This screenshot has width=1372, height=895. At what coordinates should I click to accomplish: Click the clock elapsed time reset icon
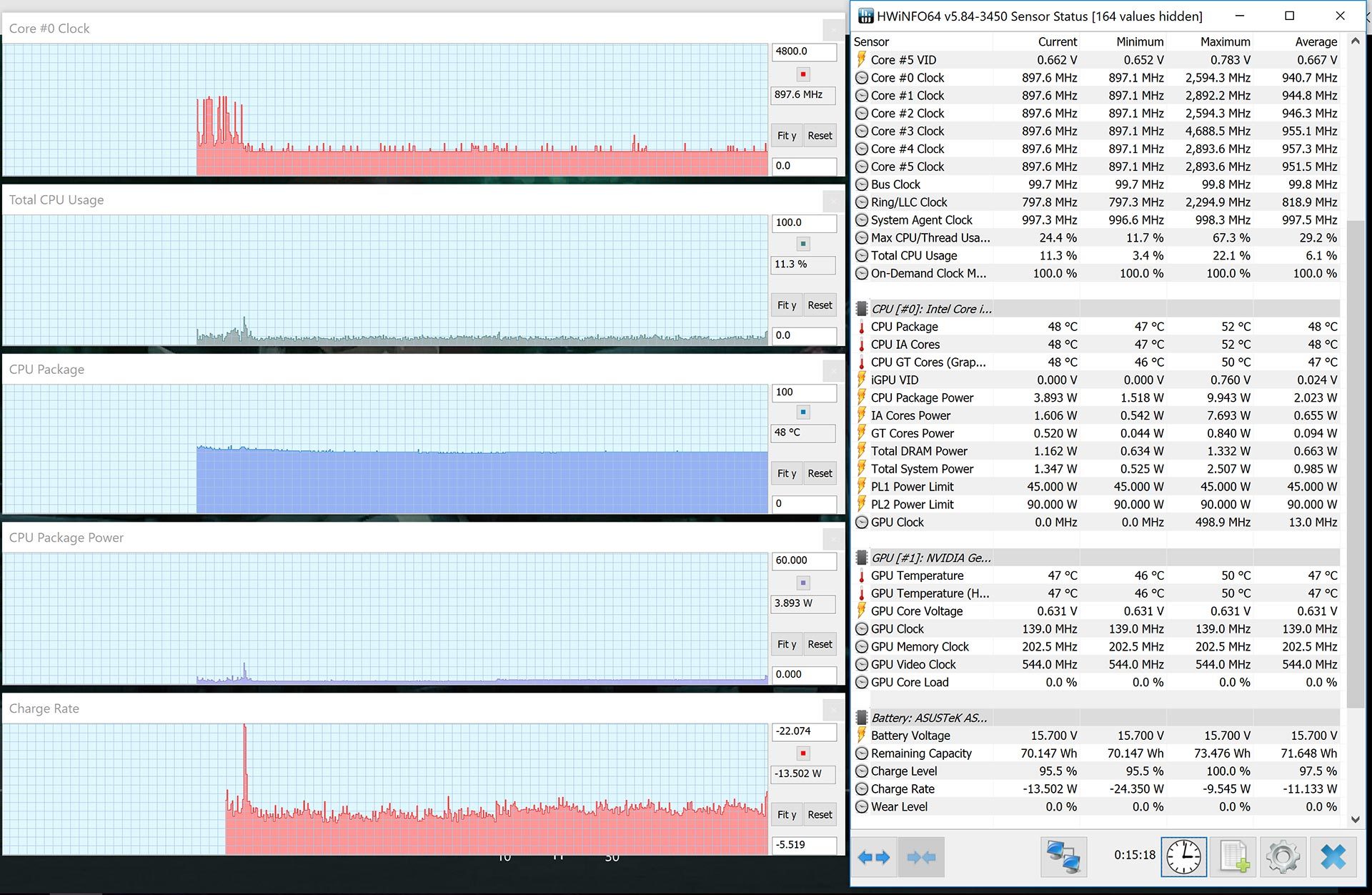(x=1184, y=856)
